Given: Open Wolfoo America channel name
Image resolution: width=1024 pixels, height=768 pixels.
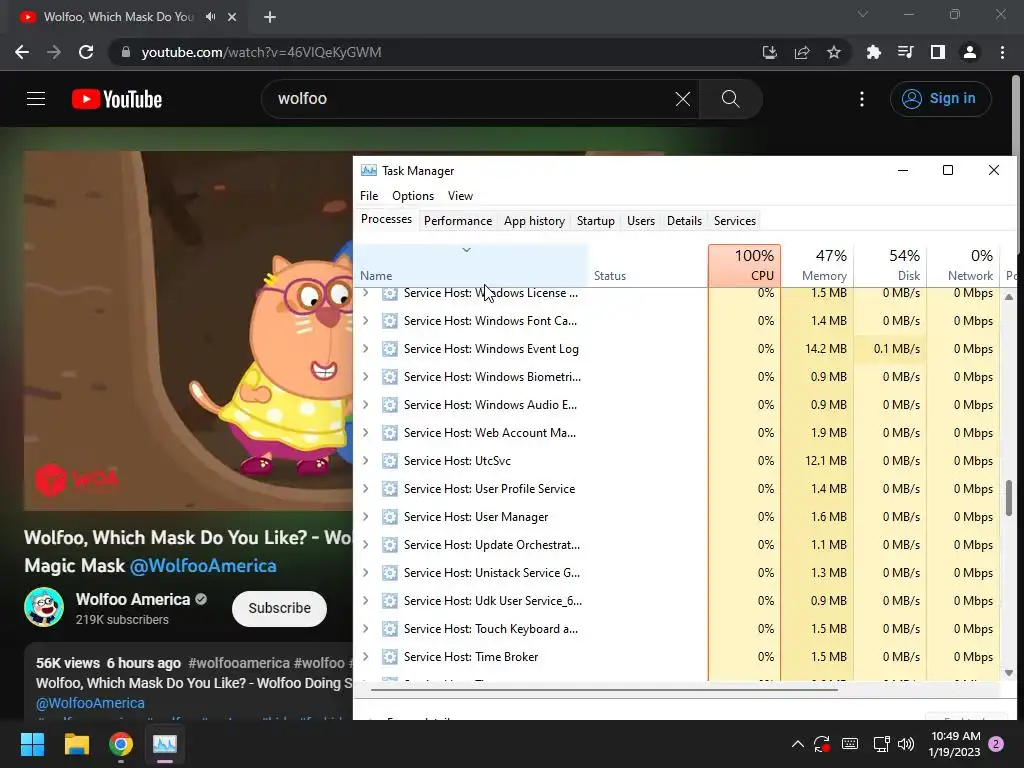Looking at the screenshot, I should (133, 599).
